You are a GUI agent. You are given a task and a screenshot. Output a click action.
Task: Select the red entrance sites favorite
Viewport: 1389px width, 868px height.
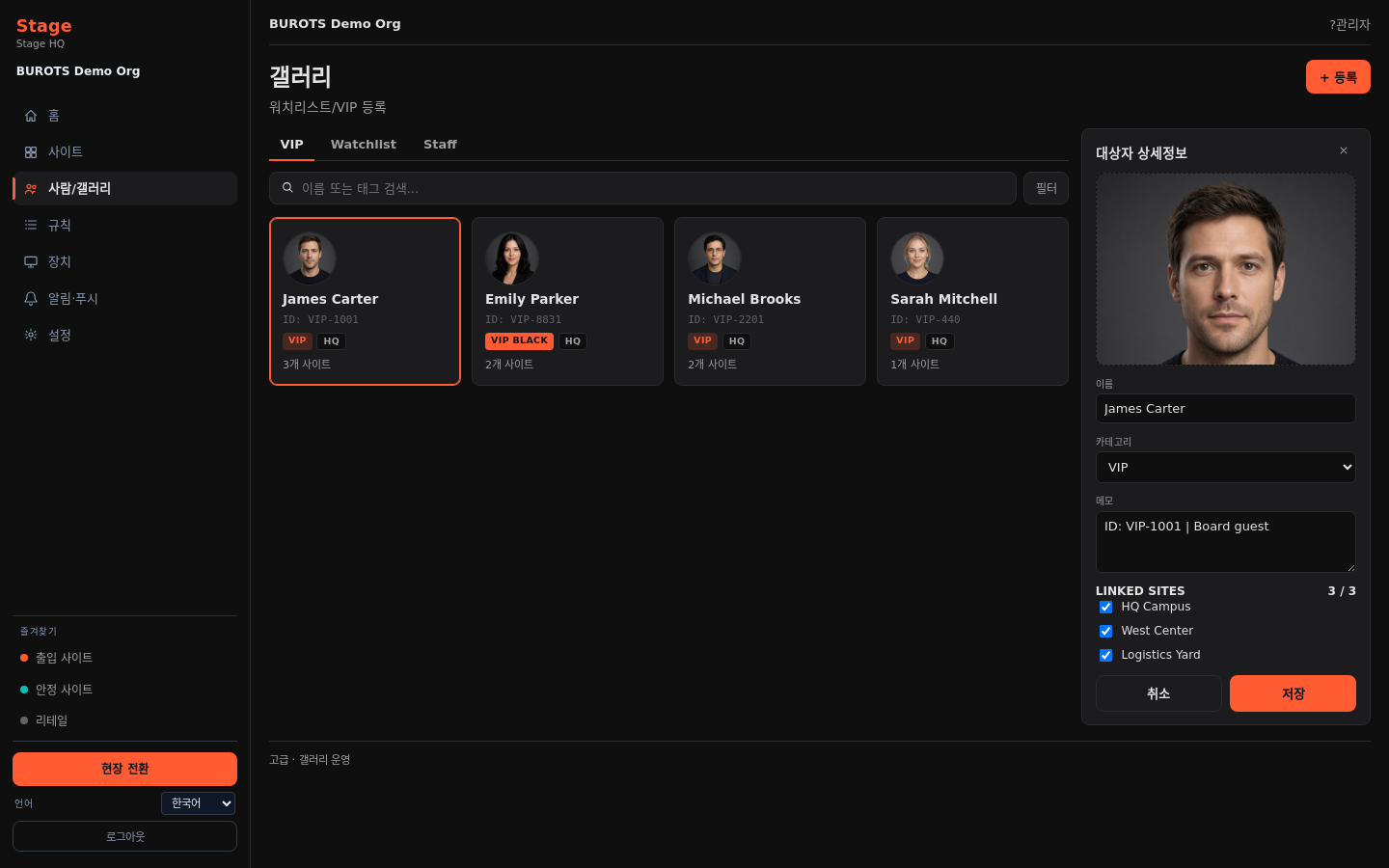pyautogui.click(x=64, y=658)
